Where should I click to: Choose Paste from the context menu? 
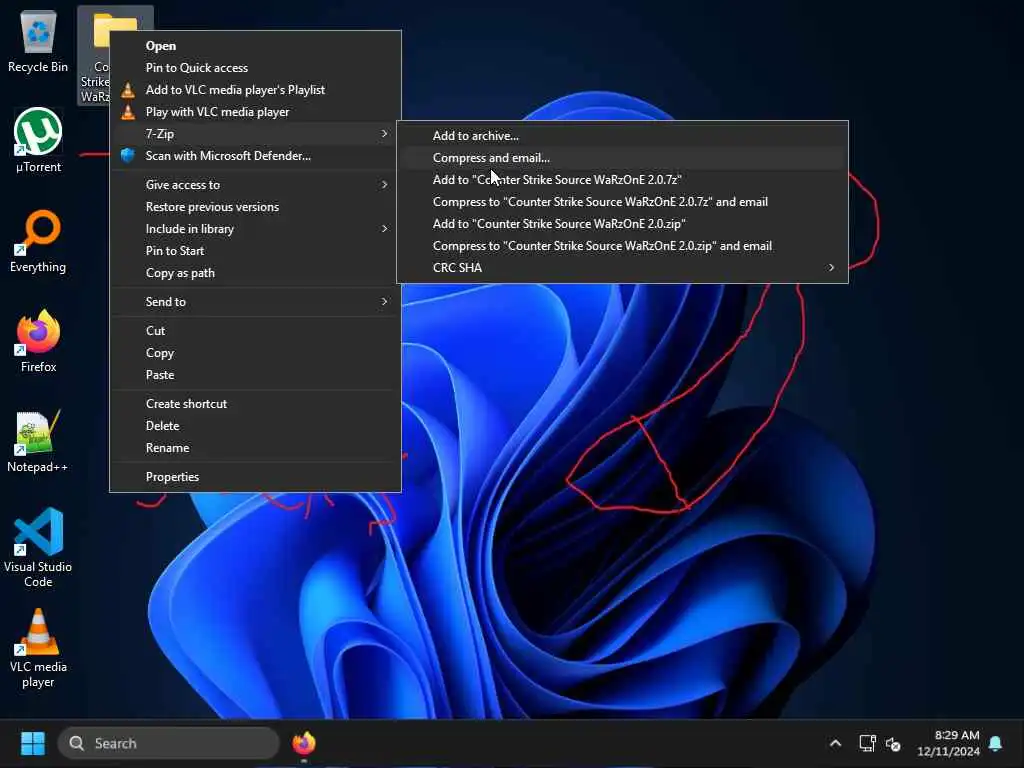point(255,375)
